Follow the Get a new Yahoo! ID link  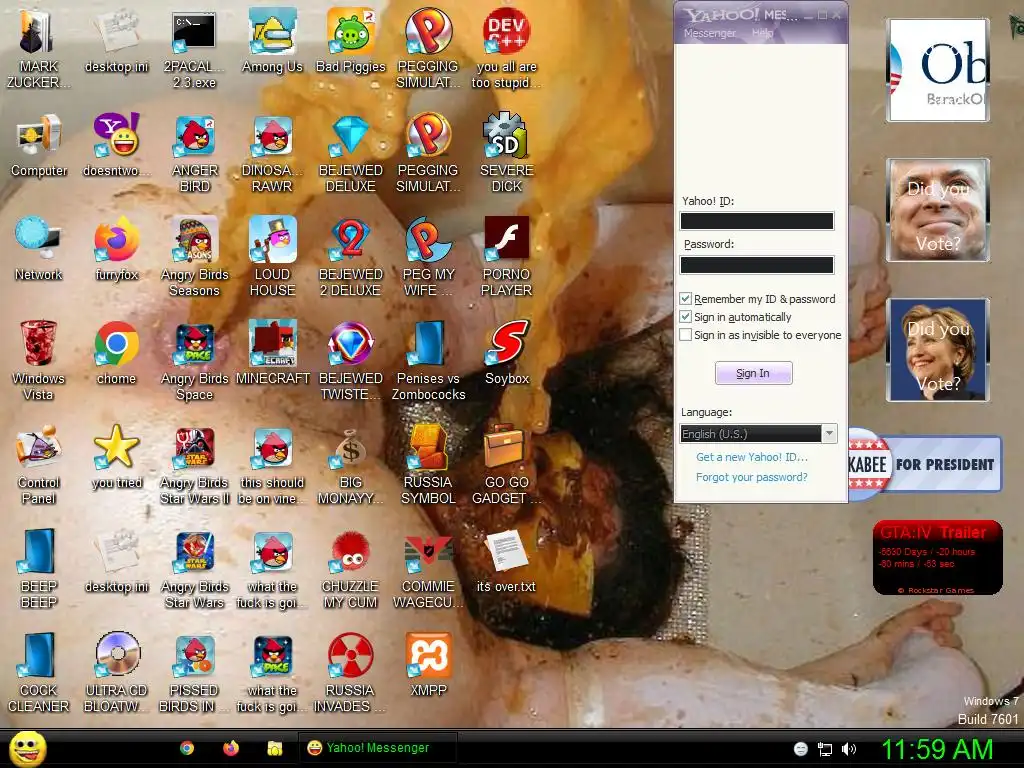click(752, 457)
